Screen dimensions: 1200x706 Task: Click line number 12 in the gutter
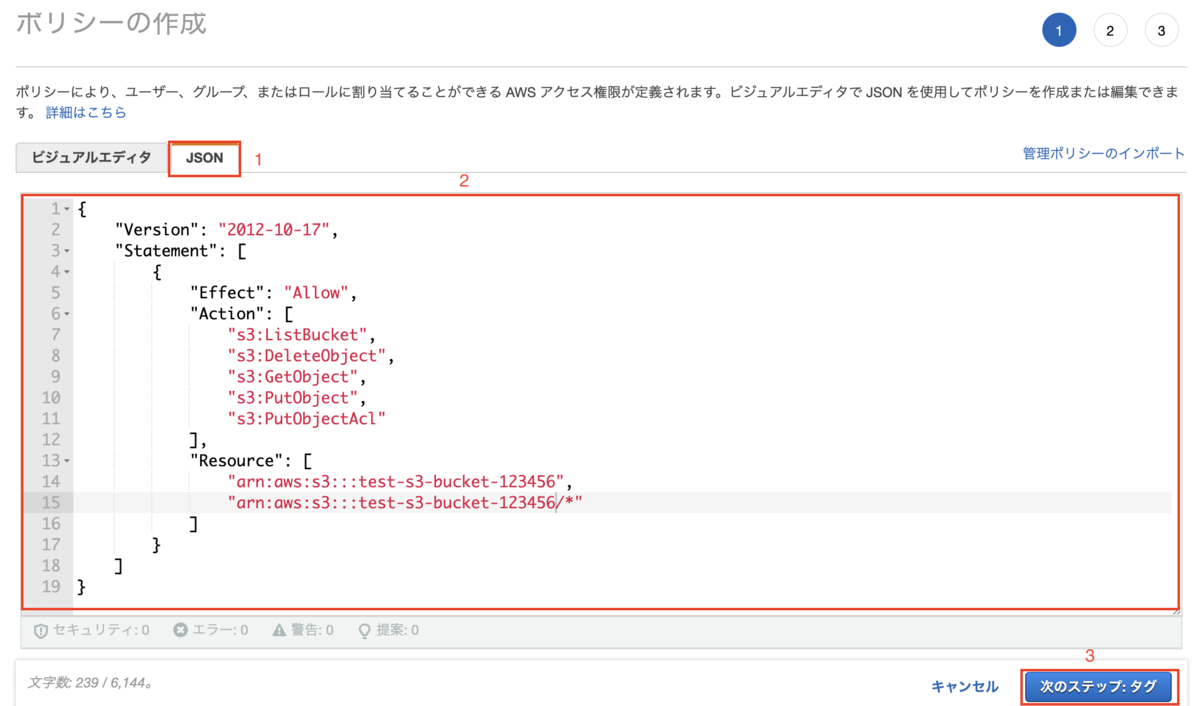point(51,440)
